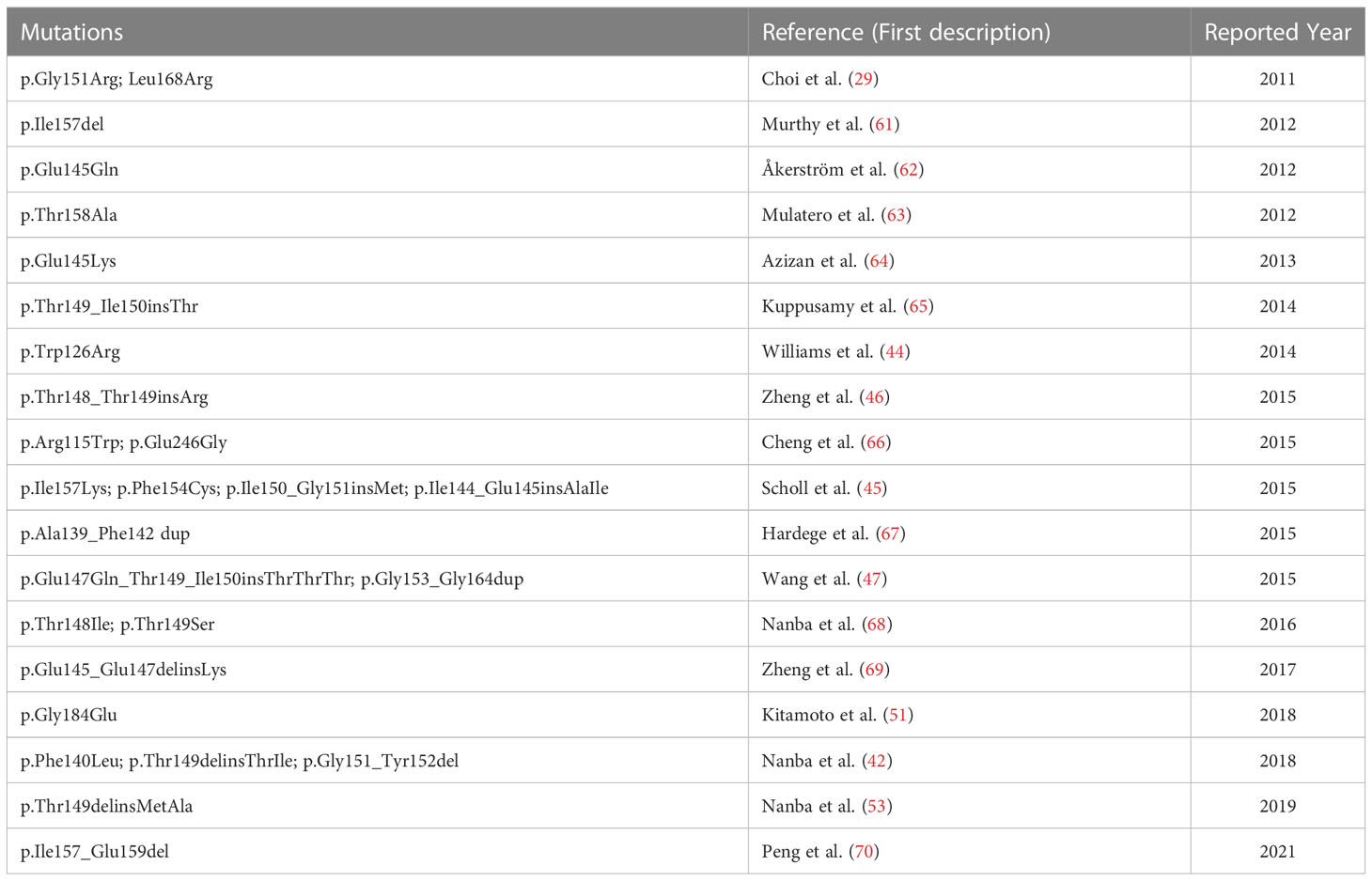
Task: Open reference link 42 for Nanba et al.
Action: (878, 761)
